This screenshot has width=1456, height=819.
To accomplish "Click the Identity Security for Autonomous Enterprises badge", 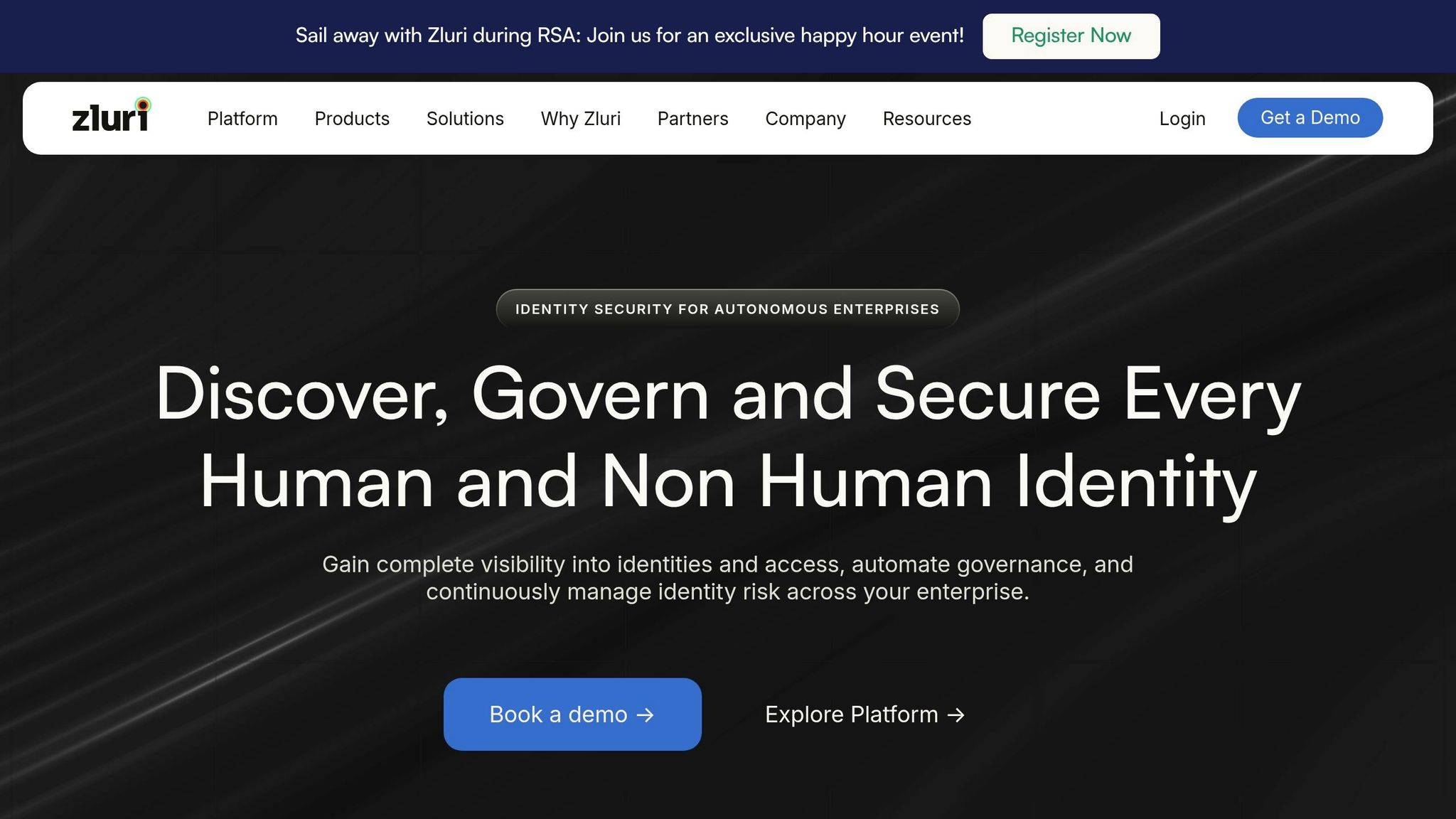I will [727, 309].
